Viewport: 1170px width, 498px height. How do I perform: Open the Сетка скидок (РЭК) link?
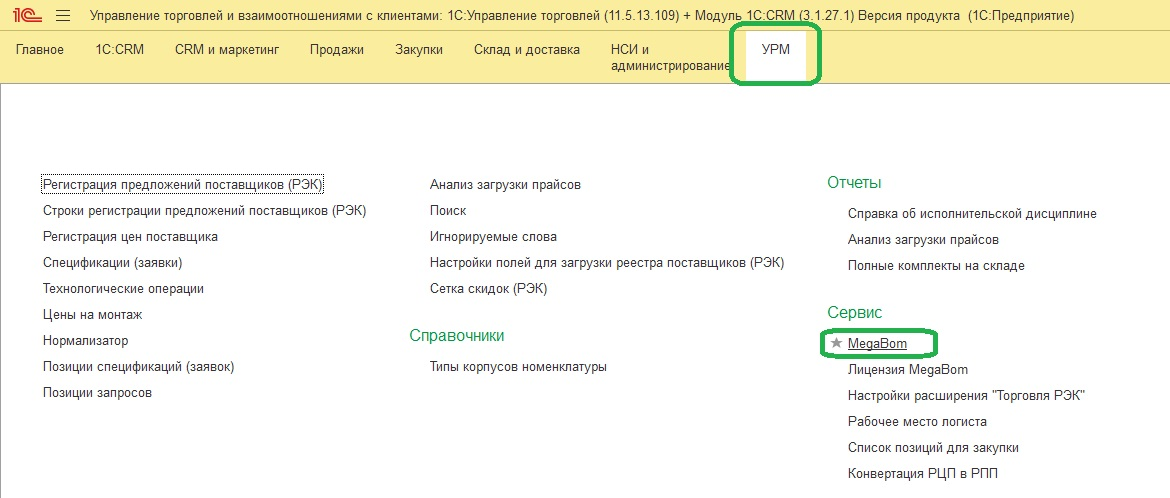(x=488, y=288)
